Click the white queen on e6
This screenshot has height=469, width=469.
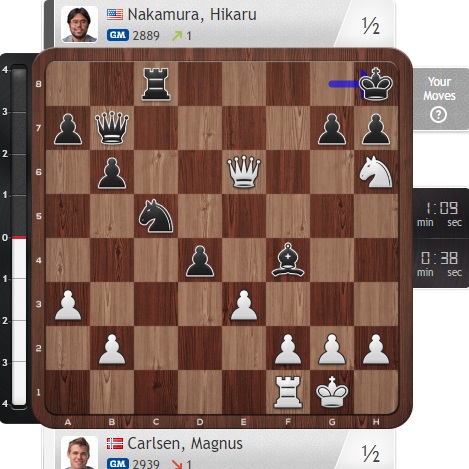pos(244,172)
